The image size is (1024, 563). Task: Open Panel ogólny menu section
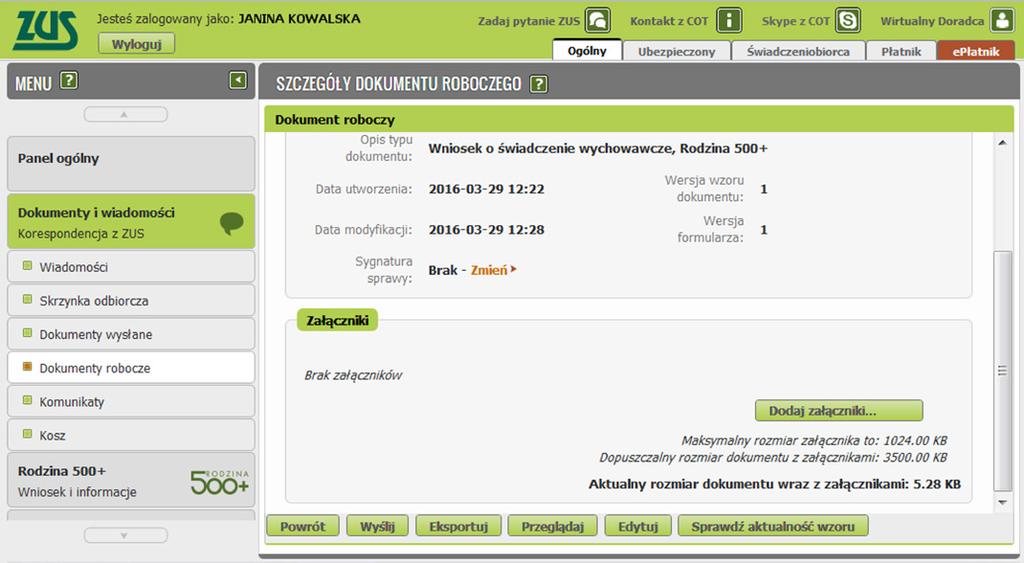(x=131, y=163)
